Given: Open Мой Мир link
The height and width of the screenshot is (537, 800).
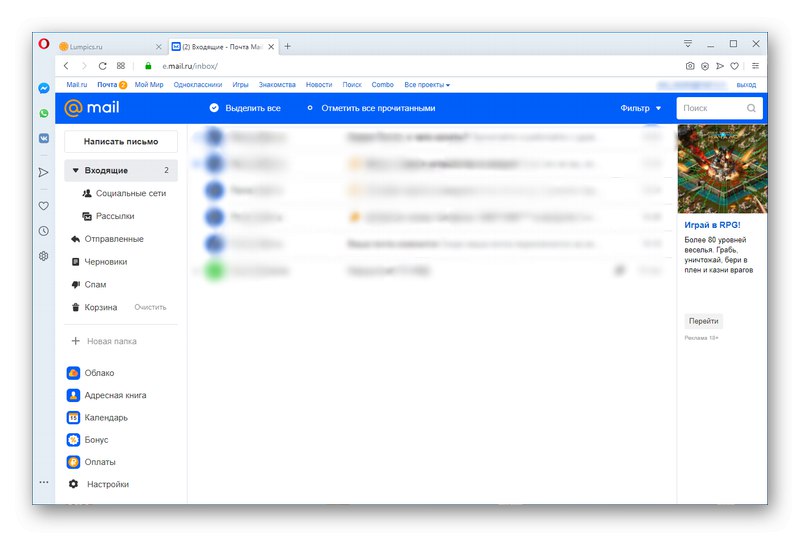Looking at the screenshot, I should click(149, 85).
